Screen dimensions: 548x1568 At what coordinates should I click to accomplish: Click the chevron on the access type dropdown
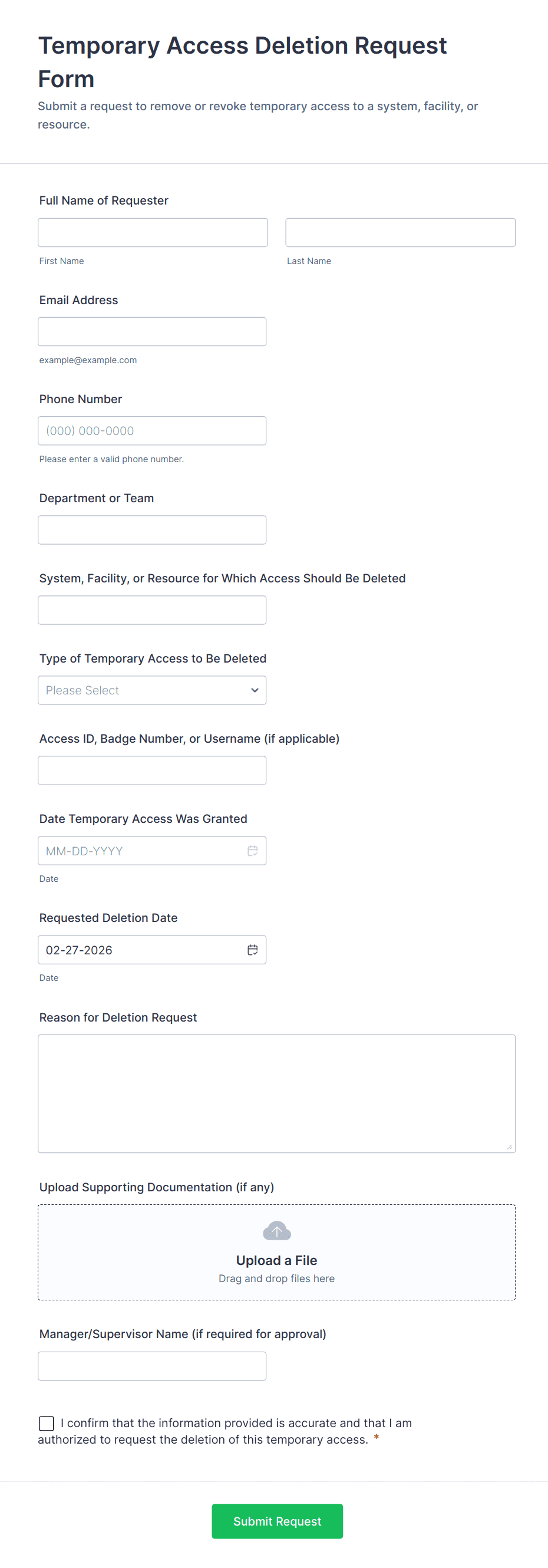[x=253, y=690]
